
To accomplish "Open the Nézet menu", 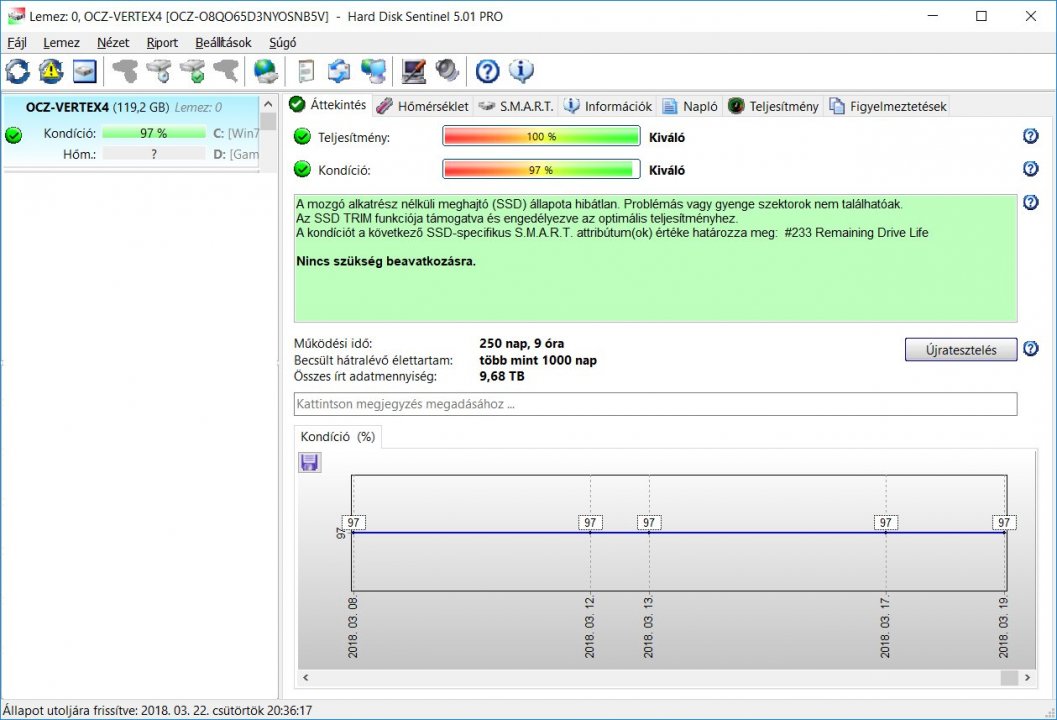I will [113, 42].
